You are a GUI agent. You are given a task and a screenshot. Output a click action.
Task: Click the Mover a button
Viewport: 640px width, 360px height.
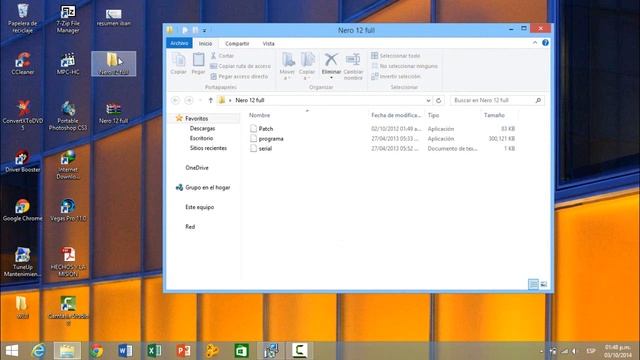(287, 66)
